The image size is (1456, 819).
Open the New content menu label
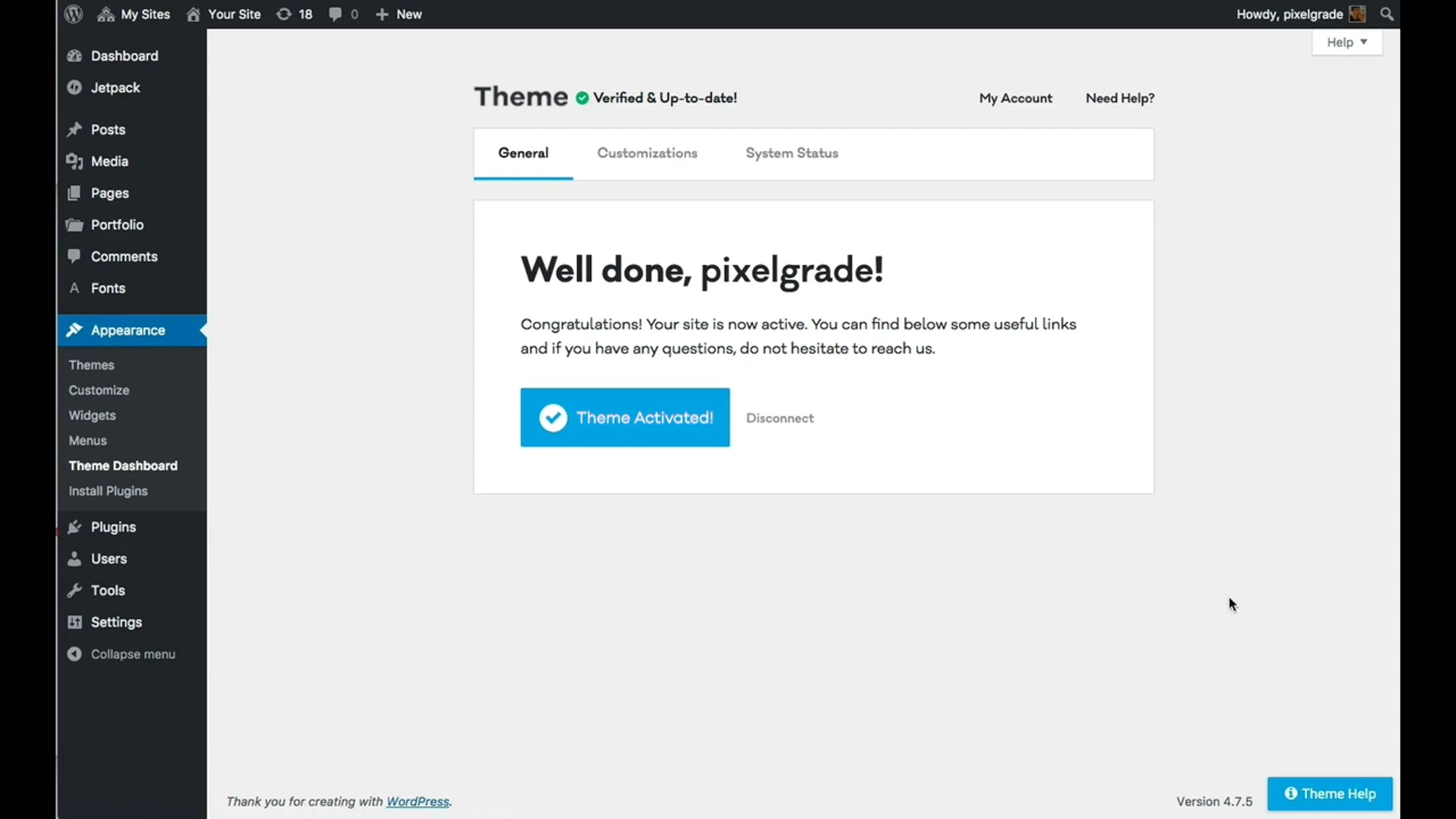pyautogui.click(x=409, y=14)
